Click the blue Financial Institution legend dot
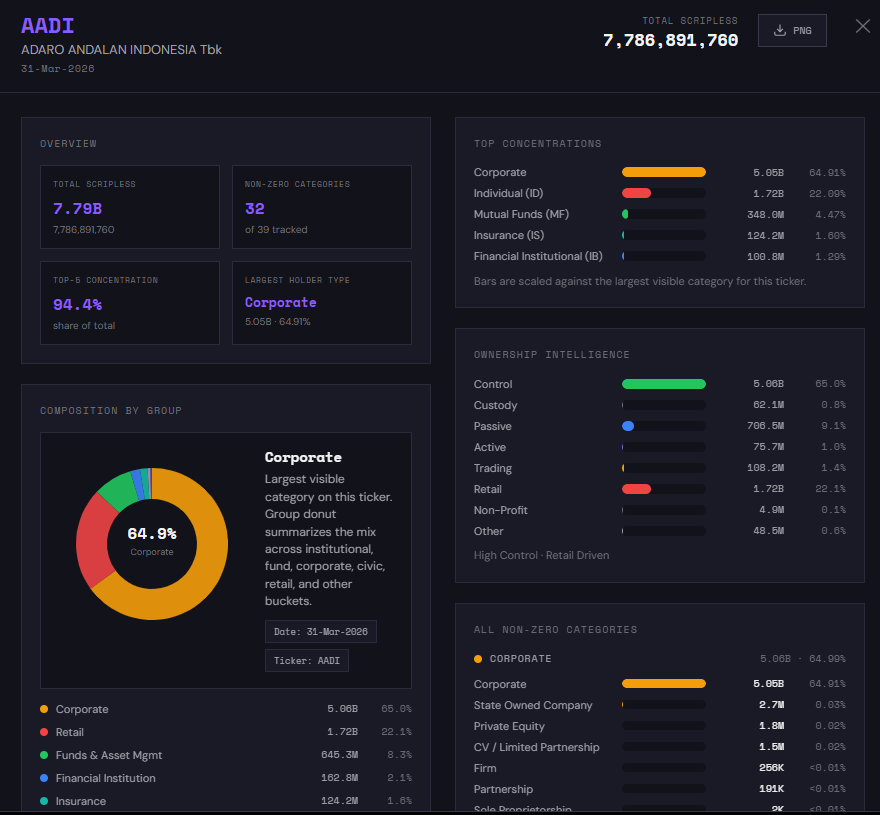This screenshot has width=880, height=815. [x=44, y=778]
